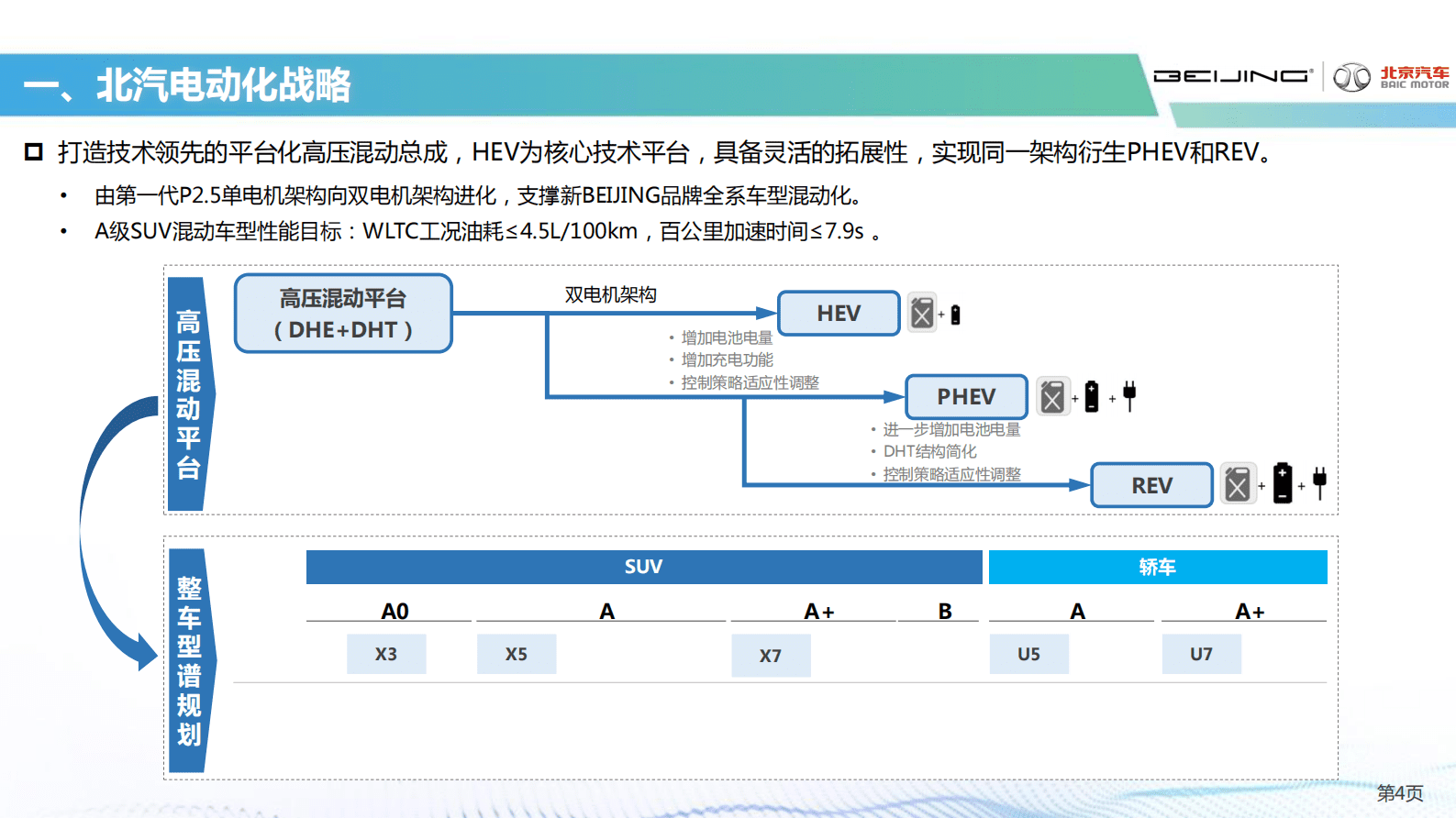This screenshot has width=1456, height=818.
Task: Click the 轿车 header bar
Action: (x=1158, y=567)
